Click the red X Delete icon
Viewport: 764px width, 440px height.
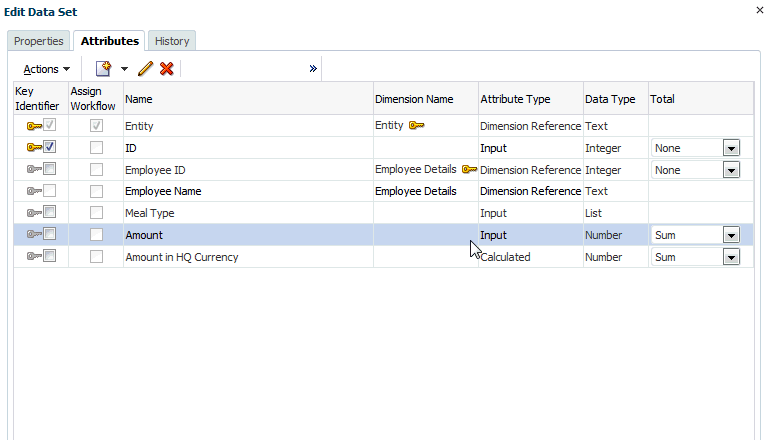coord(167,69)
